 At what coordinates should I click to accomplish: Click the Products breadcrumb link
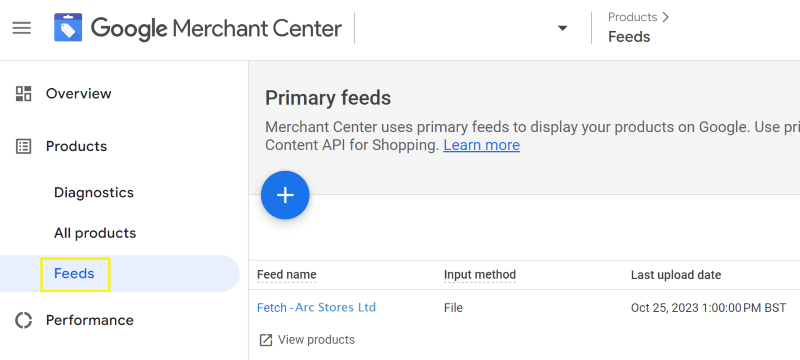click(x=632, y=17)
